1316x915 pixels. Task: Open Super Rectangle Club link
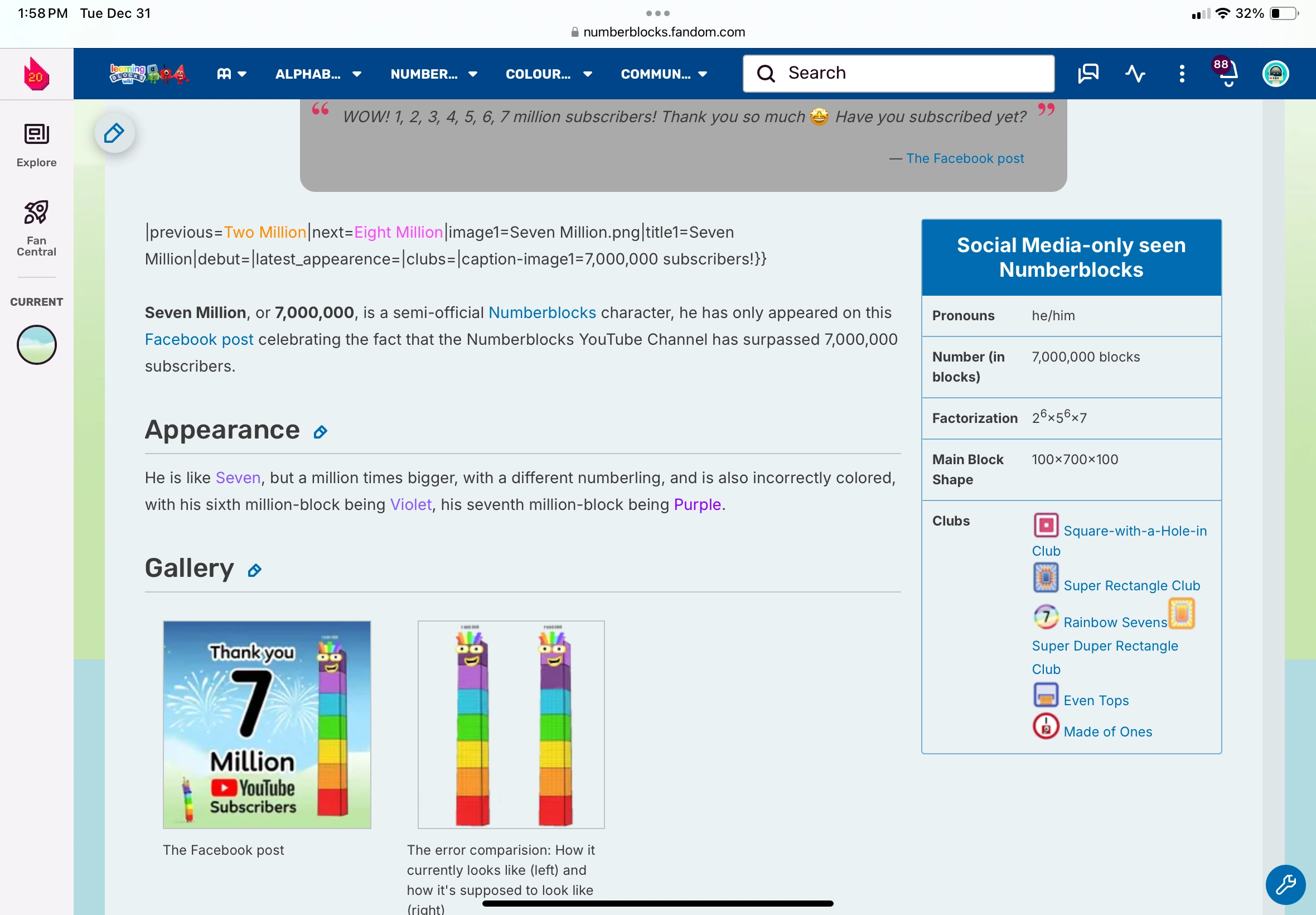click(x=1131, y=585)
